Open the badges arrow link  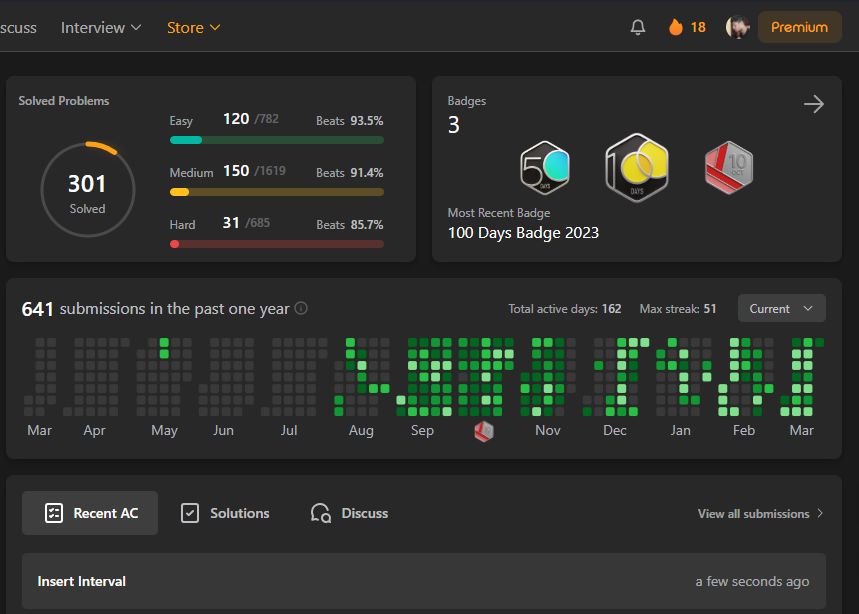(814, 104)
